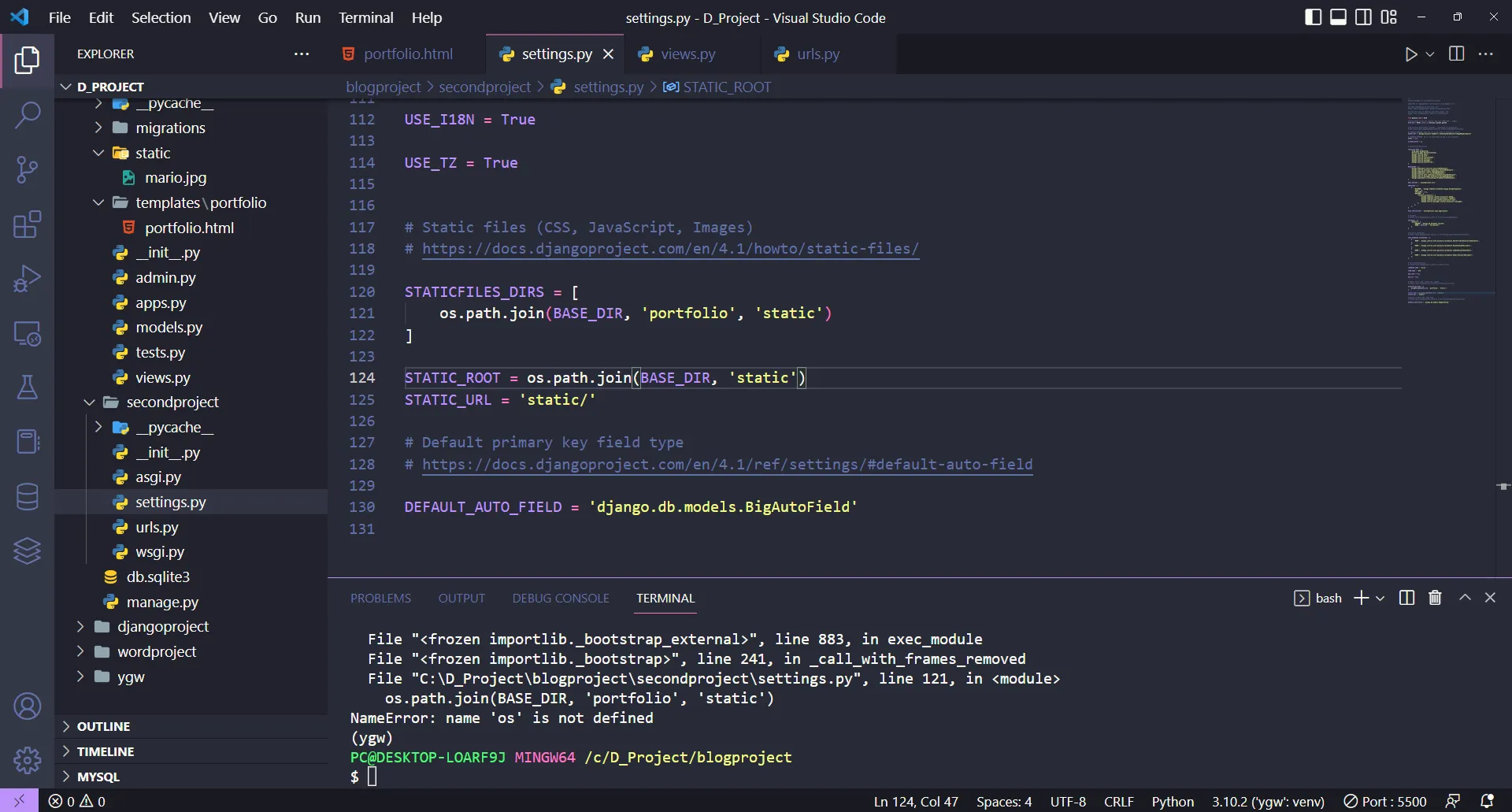Expand the djangoproject folder
1512x812 pixels.
162,627
